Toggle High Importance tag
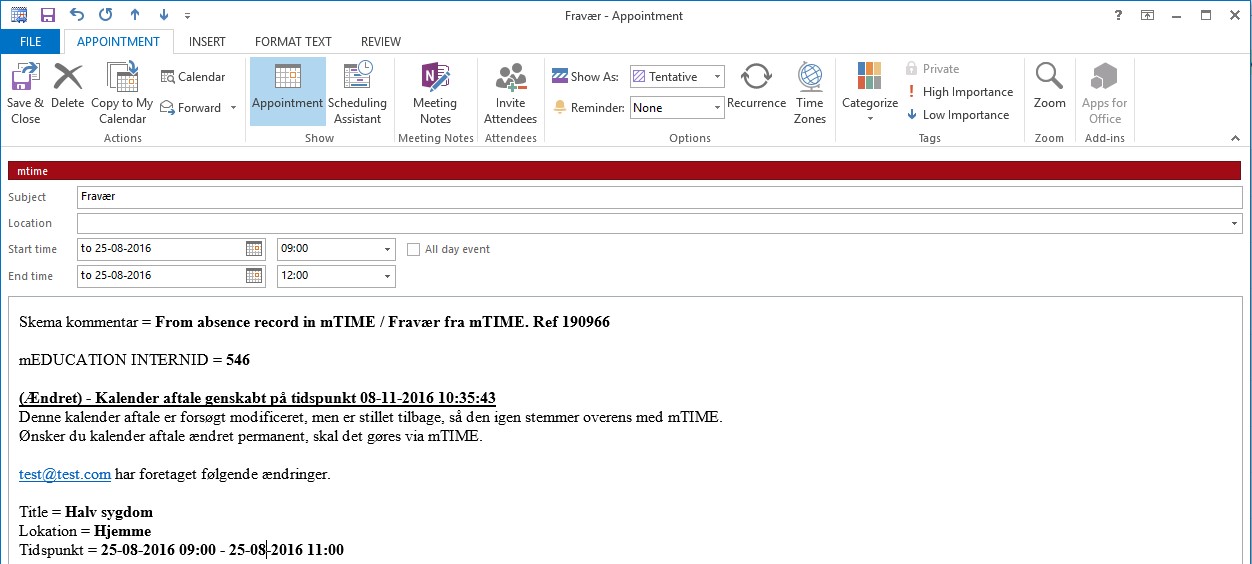1252x564 pixels. pos(958,92)
